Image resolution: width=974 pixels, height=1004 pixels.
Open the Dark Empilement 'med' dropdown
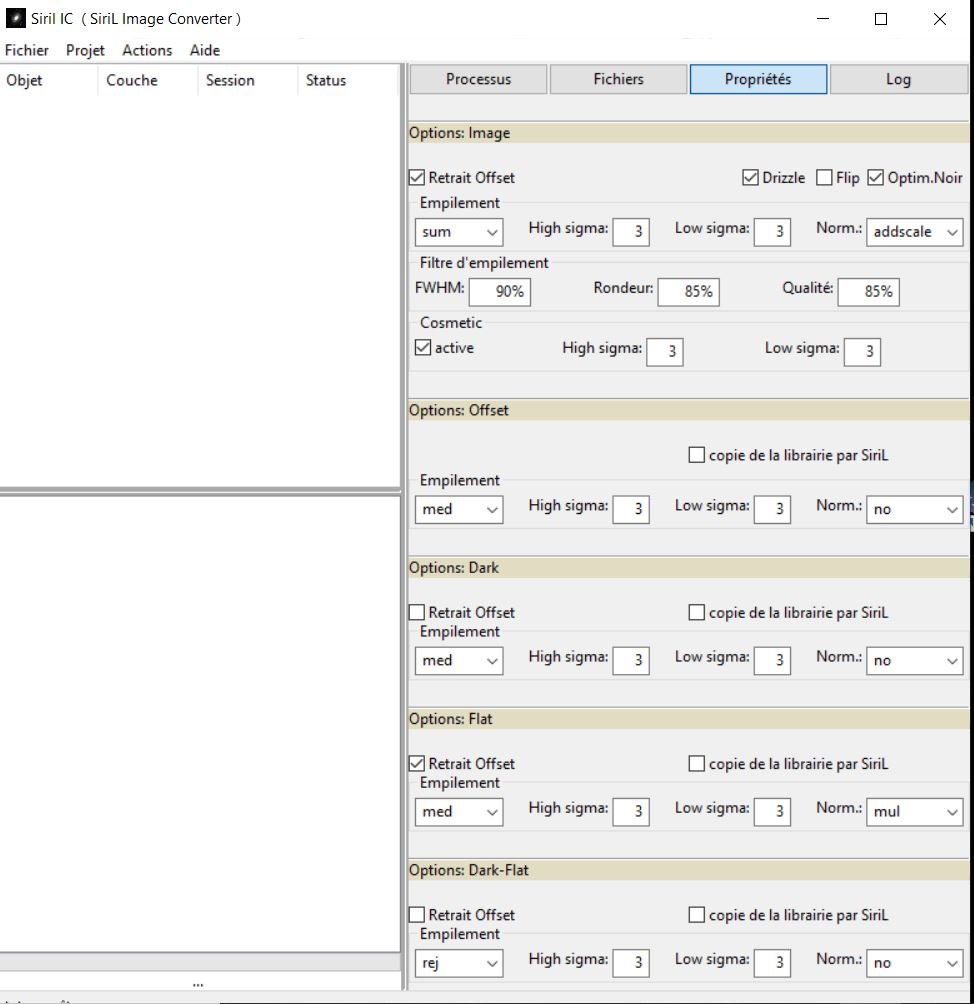(x=459, y=661)
